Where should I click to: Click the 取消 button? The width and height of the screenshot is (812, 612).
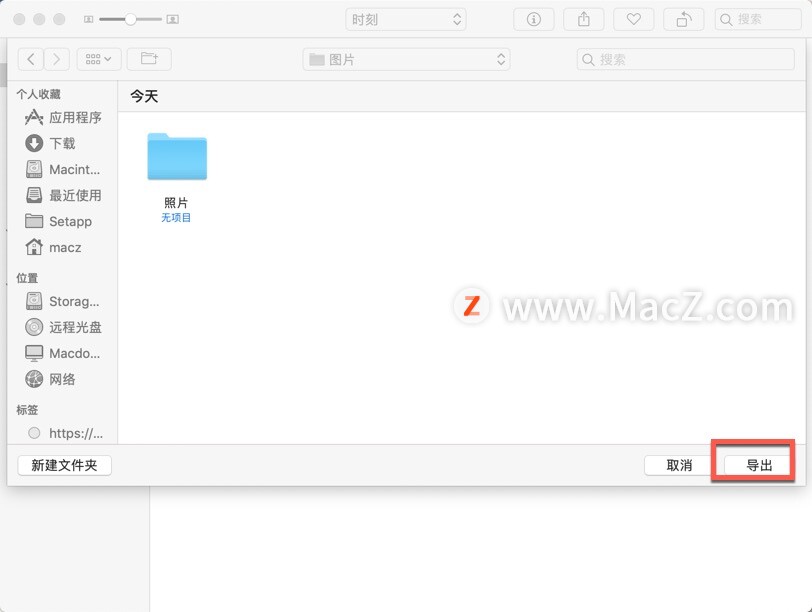(679, 465)
